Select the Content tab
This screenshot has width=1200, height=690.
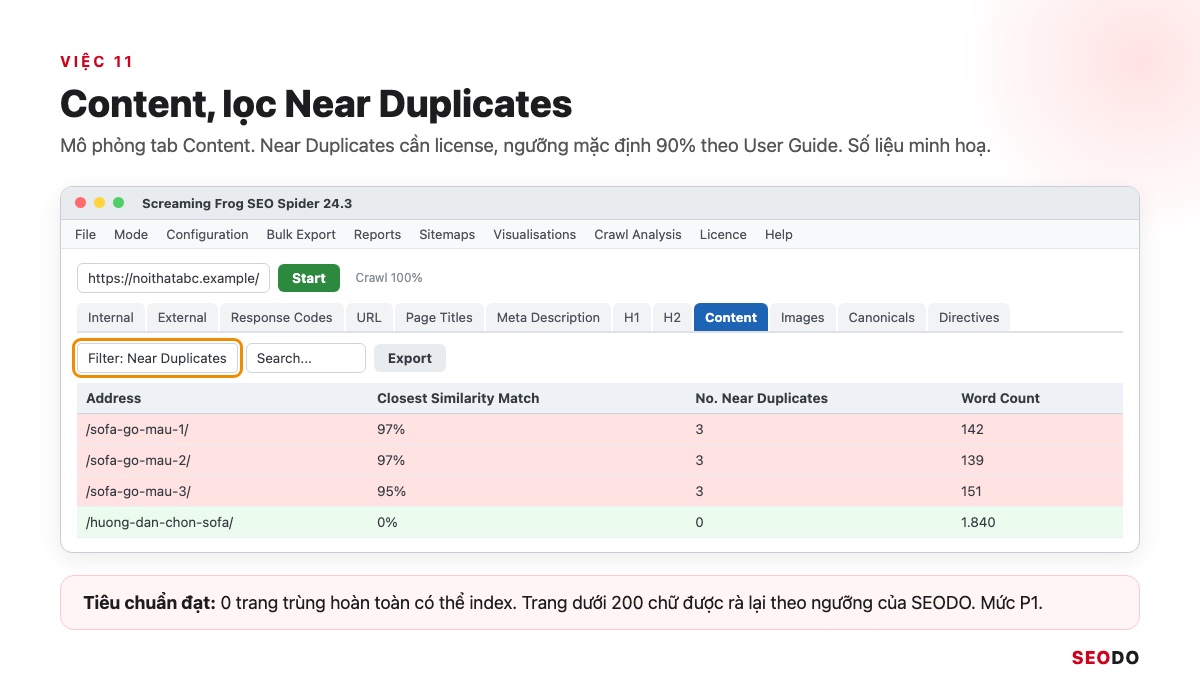click(x=731, y=317)
